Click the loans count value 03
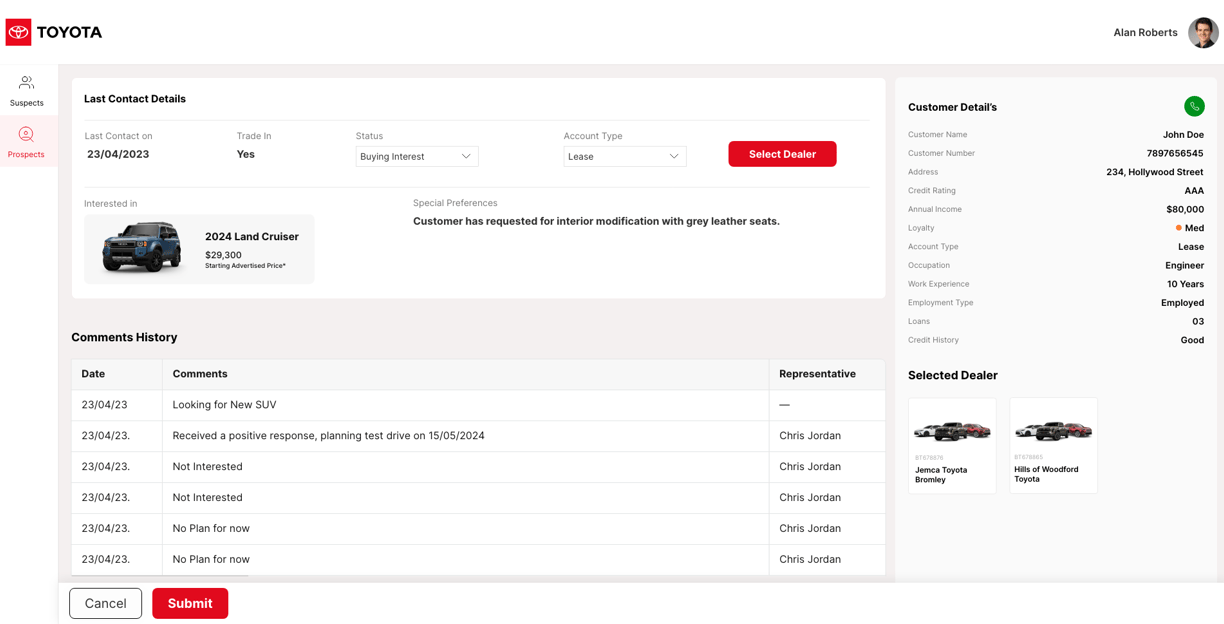Screen dimensions: 1224x624 [1198, 321]
